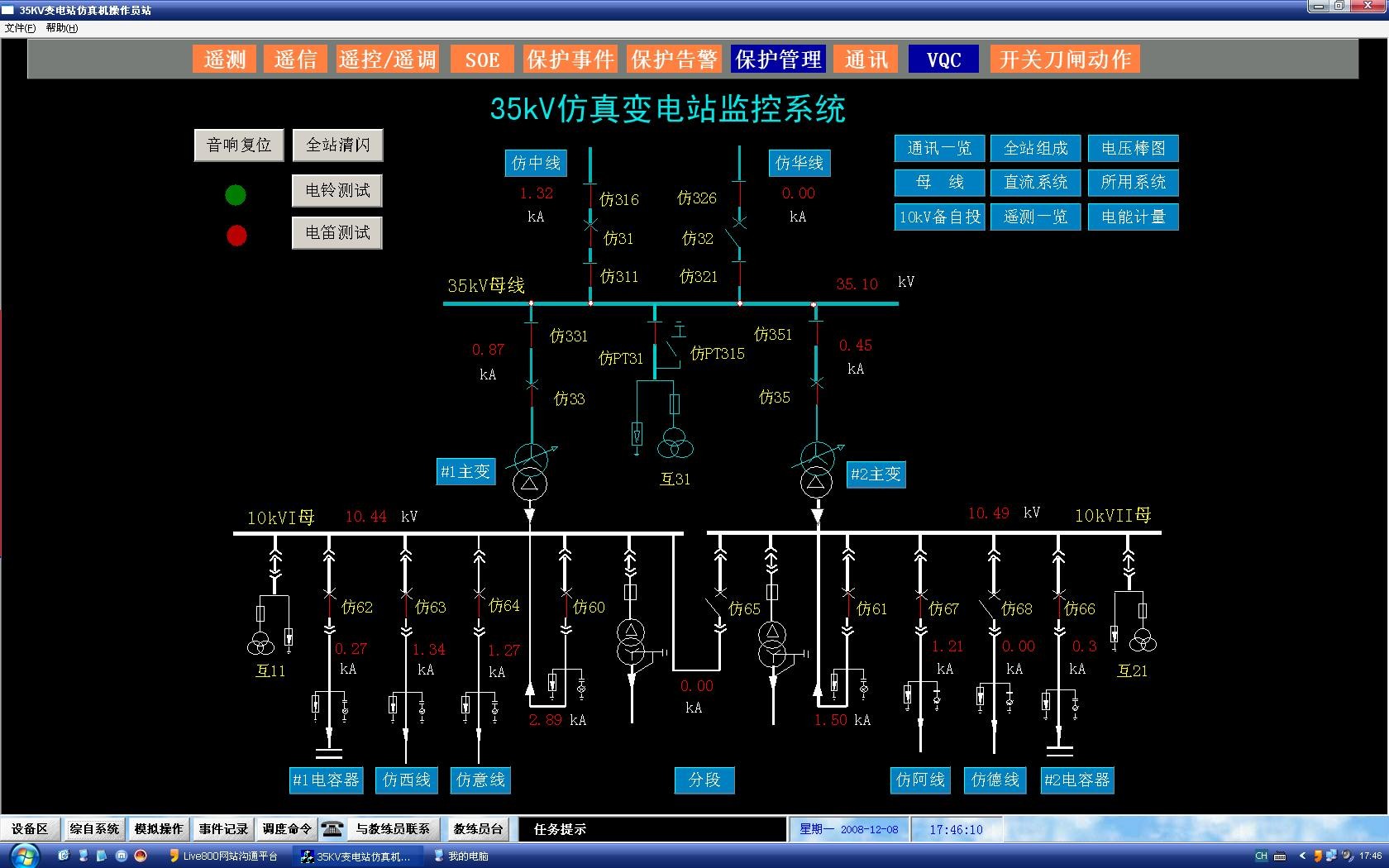Open the VQC tab
This screenshot has height=868, width=1389.
(x=943, y=60)
